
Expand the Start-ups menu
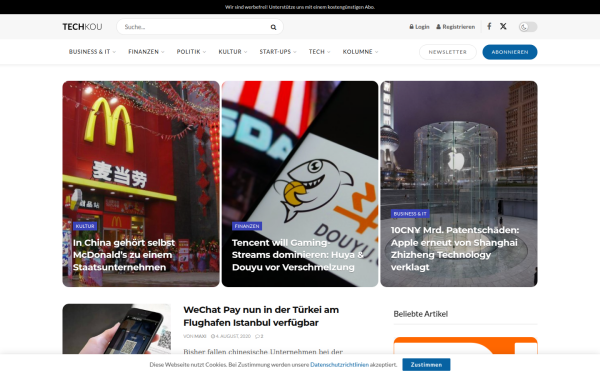(x=278, y=52)
